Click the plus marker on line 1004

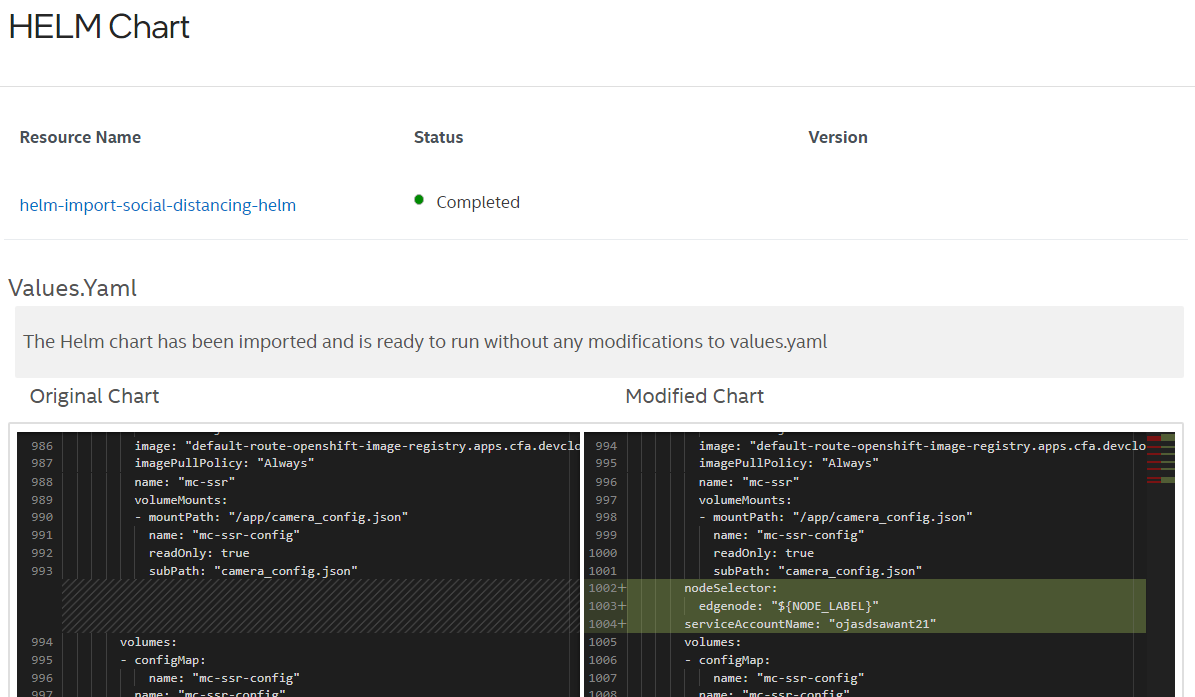coord(622,625)
